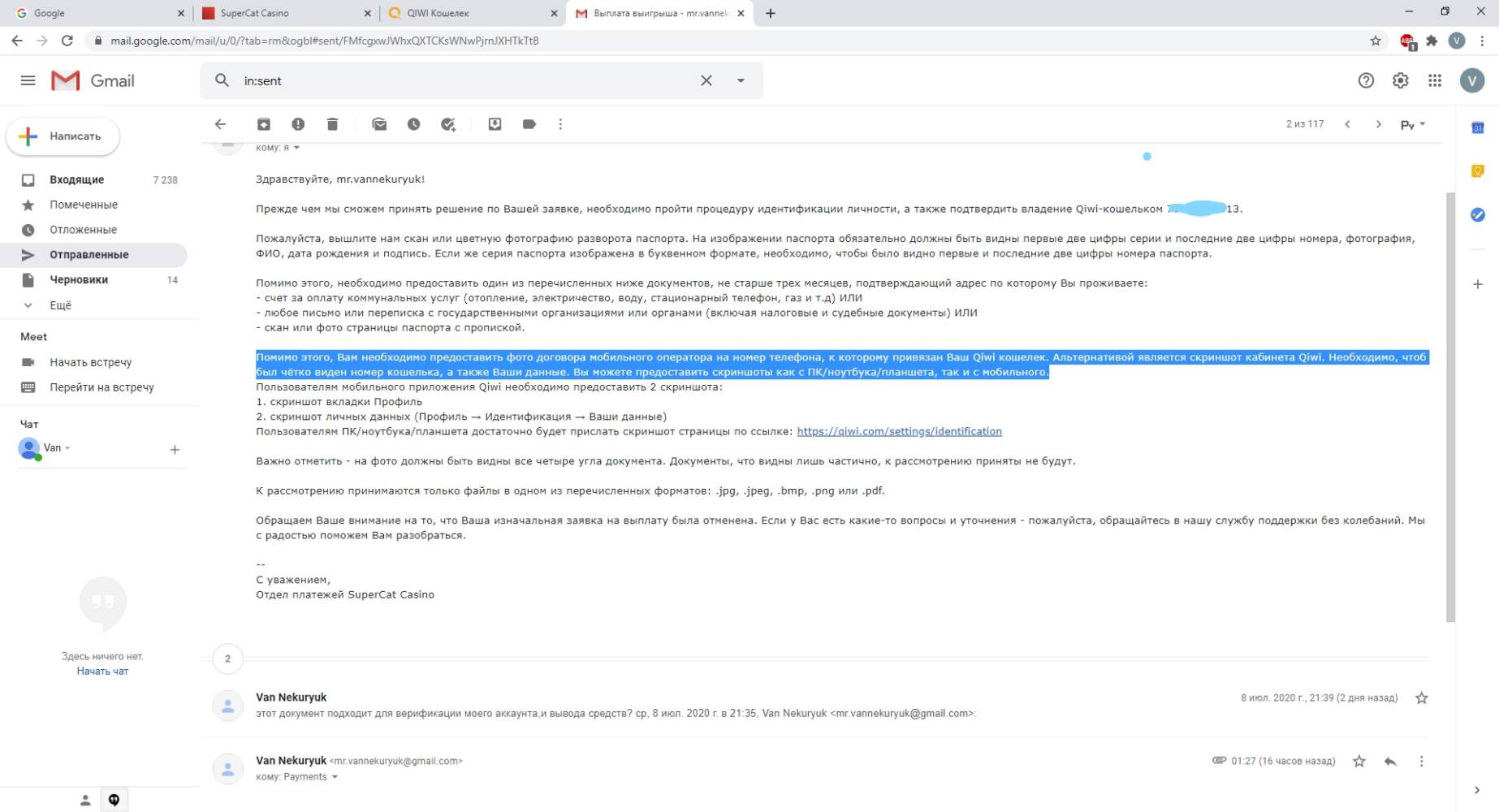Open more options for the last message
This screenshot has height=812, width=1499.
tap(1421, 762)
